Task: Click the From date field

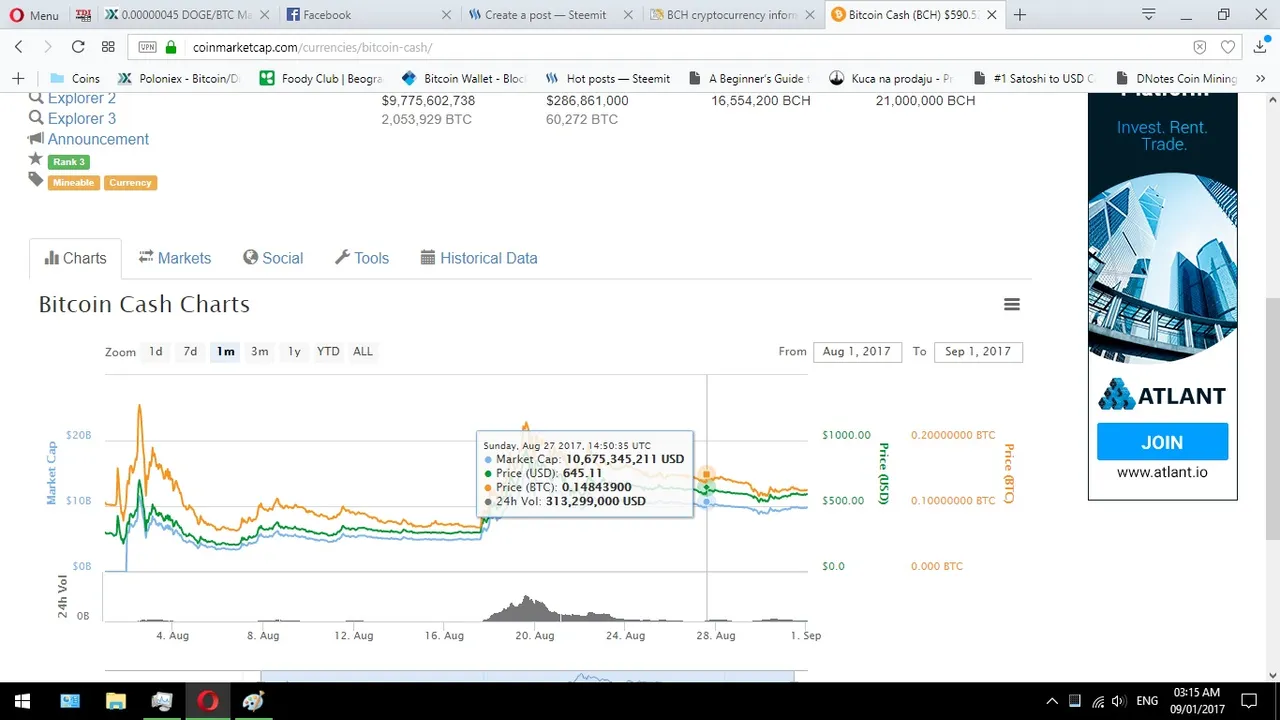Action: [857, 352]
